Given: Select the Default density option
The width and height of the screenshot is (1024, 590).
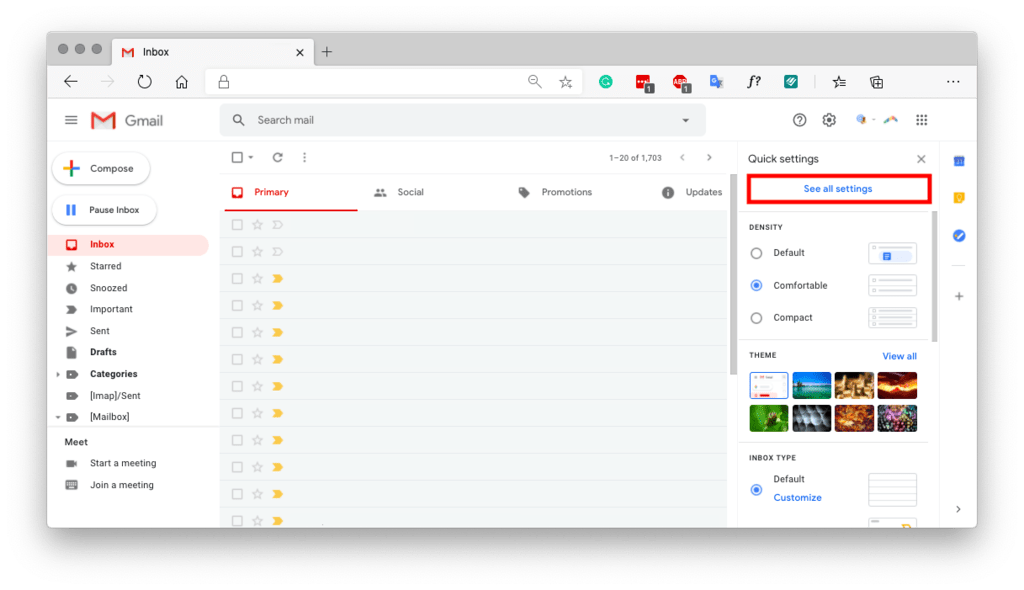Looking at the screenshot, I should (756, 253).
